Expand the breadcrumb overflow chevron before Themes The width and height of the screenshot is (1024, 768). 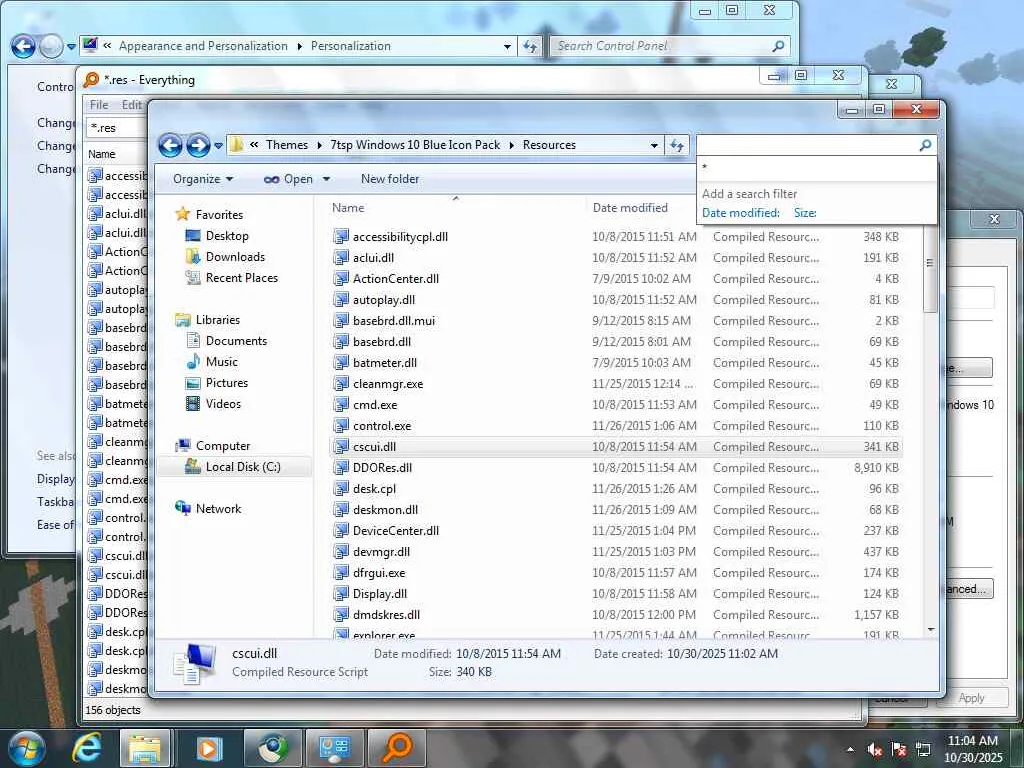tap(254, 145)
